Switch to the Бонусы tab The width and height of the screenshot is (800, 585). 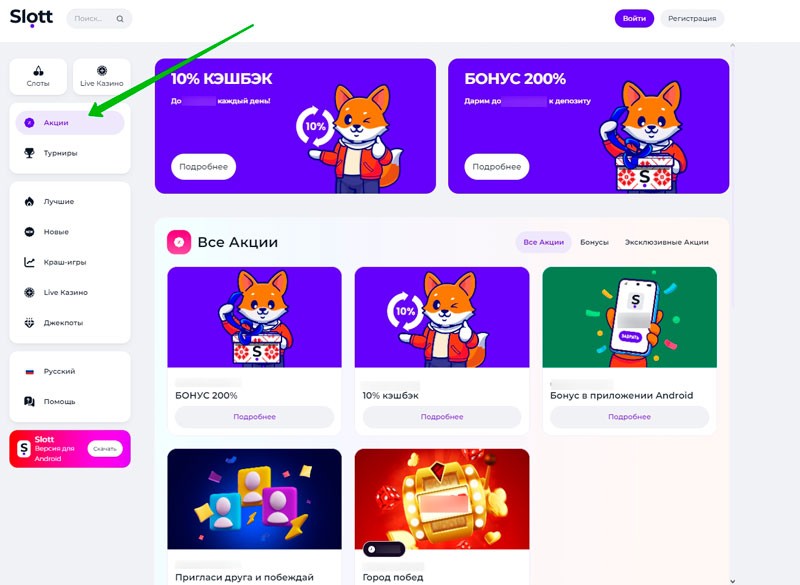coord(594,242)
